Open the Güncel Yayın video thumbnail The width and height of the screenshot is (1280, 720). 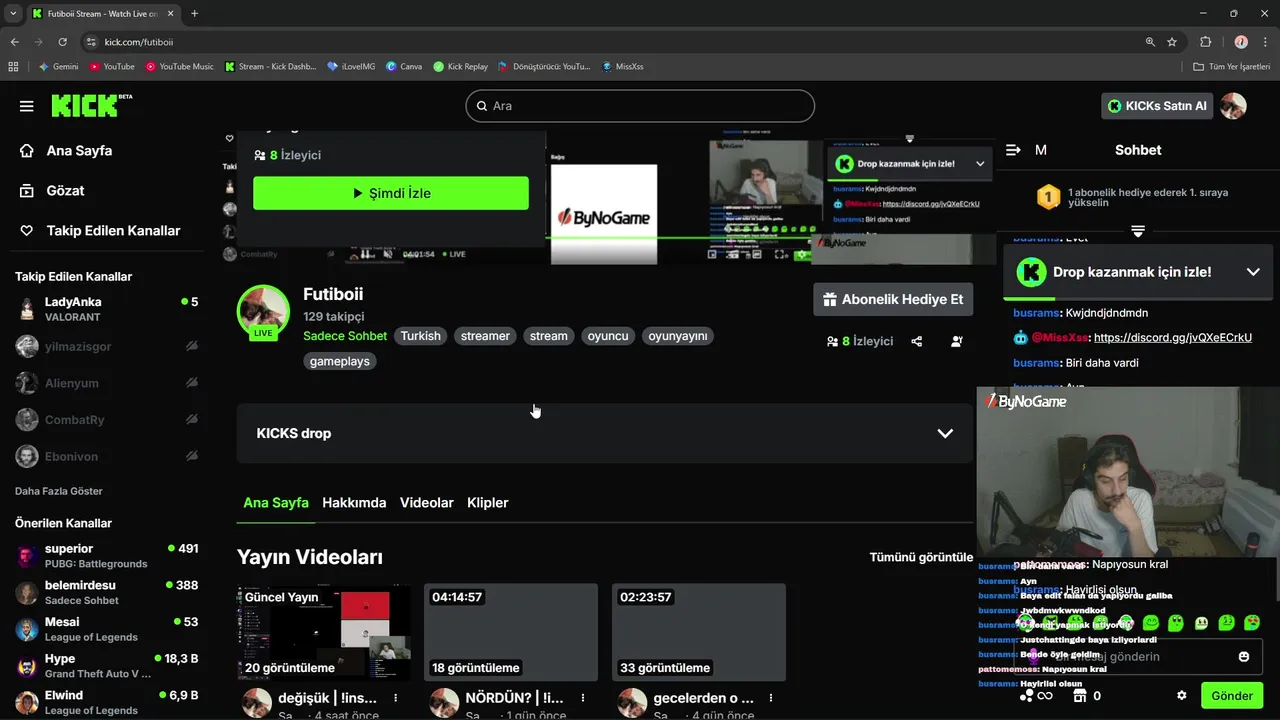pos(324,632)
